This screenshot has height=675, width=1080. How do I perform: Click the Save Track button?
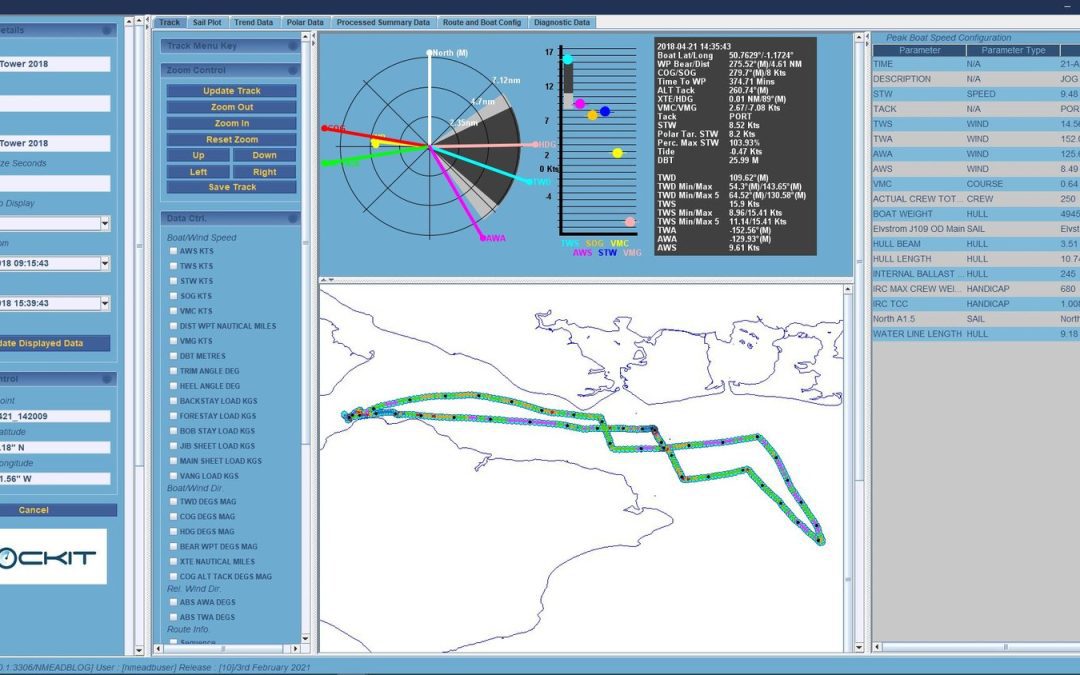coord(232,187)
